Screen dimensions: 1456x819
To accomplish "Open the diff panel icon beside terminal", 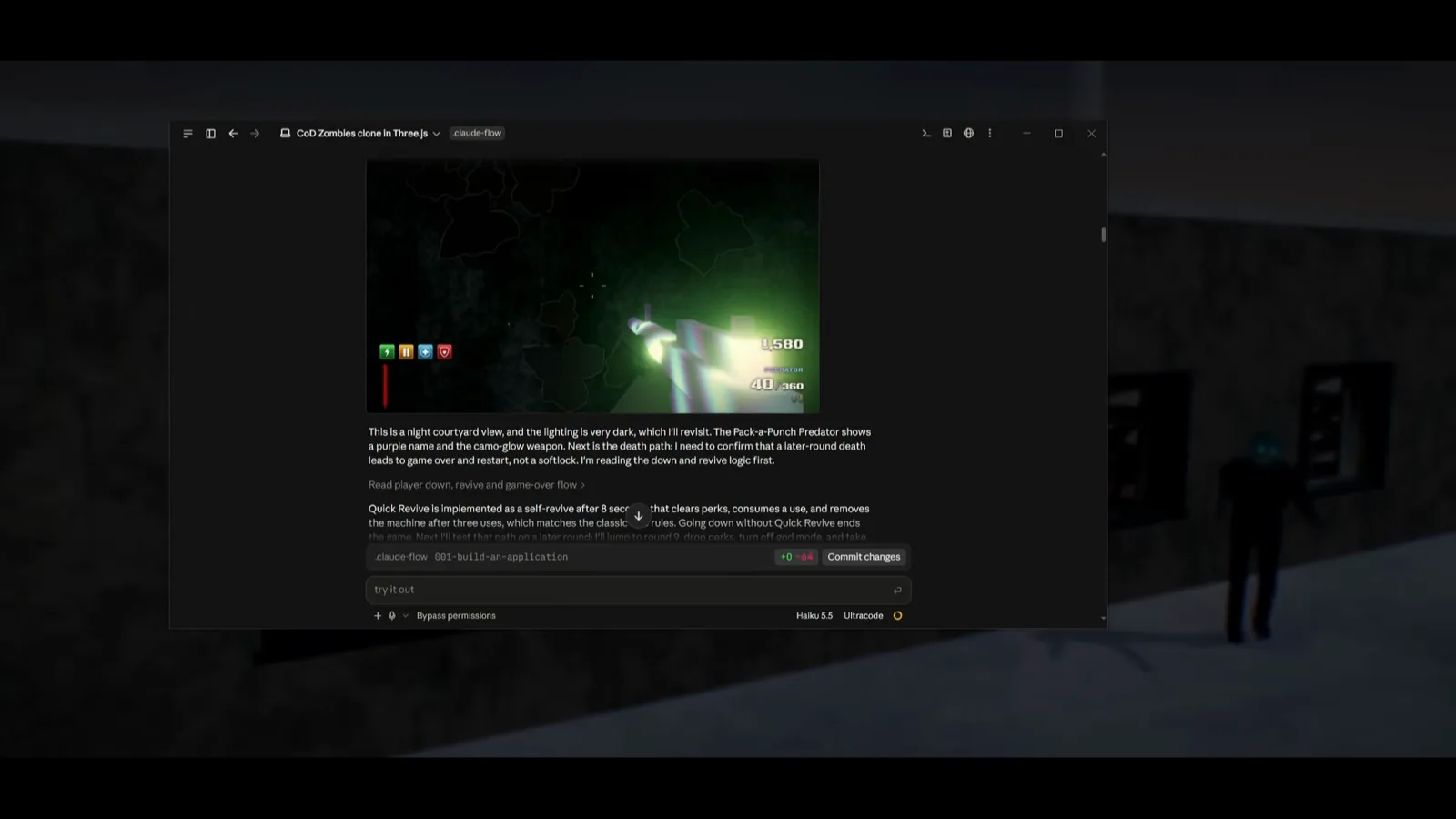I will pyautogui.click(x=947, y=134).
